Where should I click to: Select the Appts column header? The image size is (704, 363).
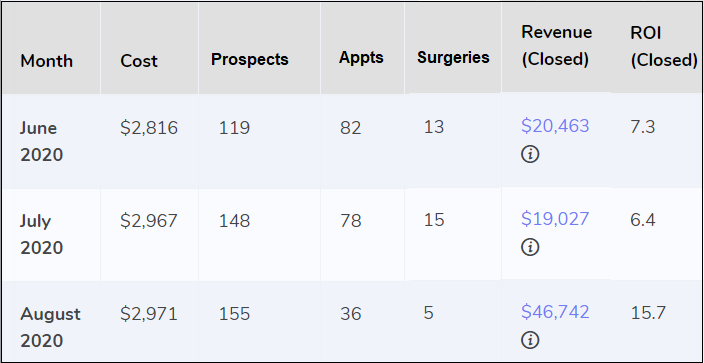pos(361,58)
